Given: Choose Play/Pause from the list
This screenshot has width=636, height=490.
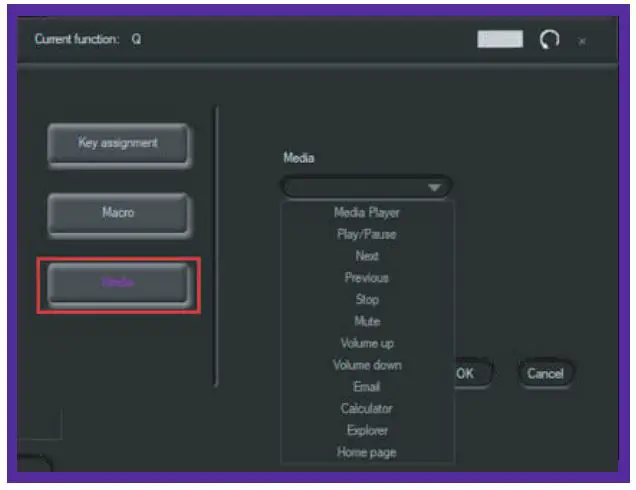Looking at the screenshot, I should click(367, 234).
